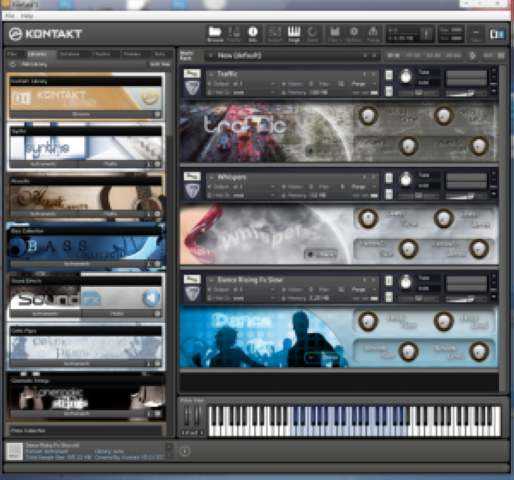Select rack page 17-32
Viewport: 514px width, 480px height.
tap(413, 55)
